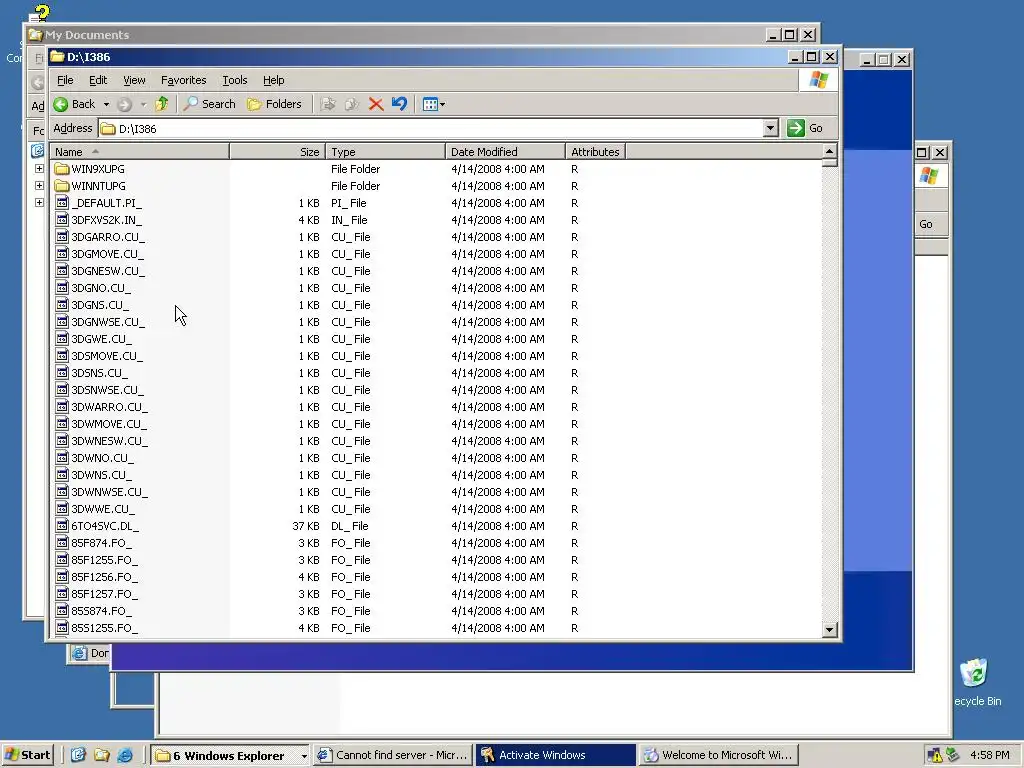Screen dimensions: 1024x768
Task: Click file name 85S874.FO_
Action: pyautogui.click(x=101, y=611)
